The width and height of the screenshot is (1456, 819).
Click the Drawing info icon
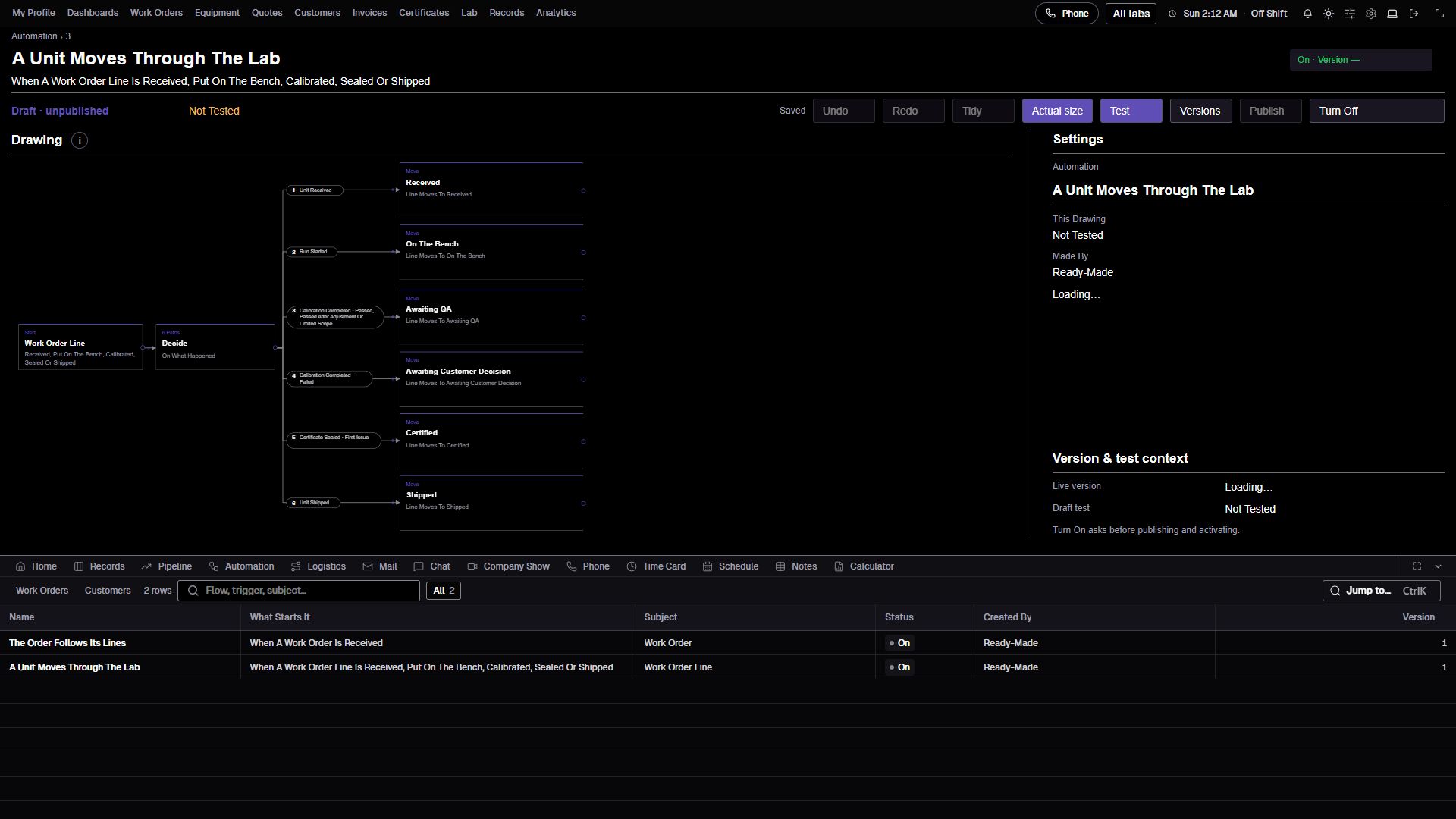click(80, 140)
